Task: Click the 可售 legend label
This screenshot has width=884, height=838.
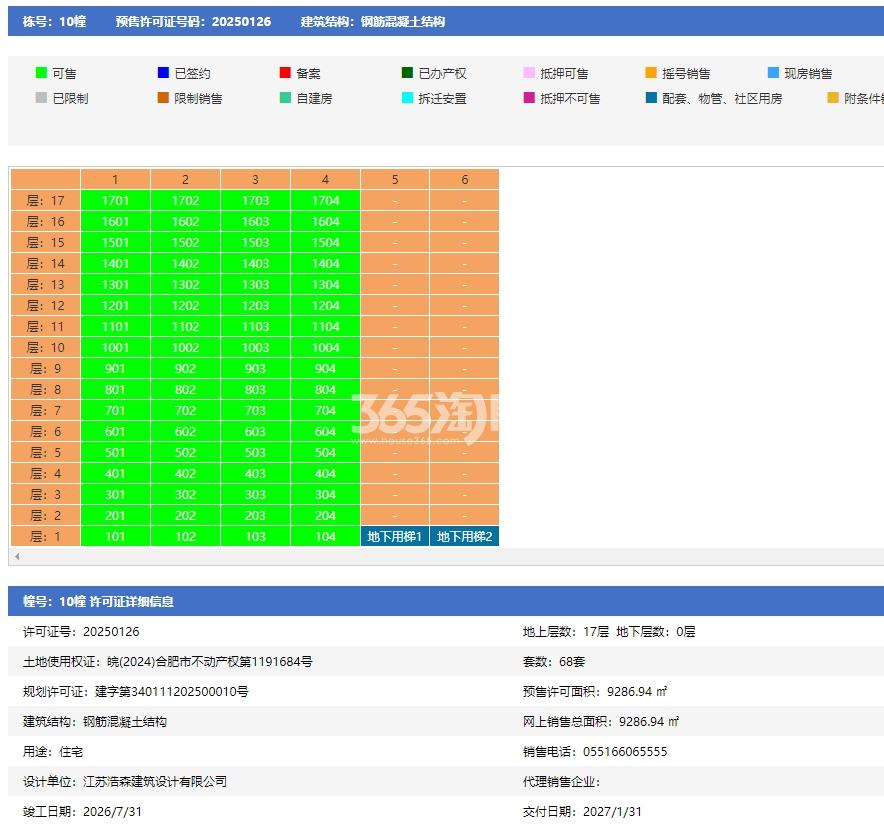Action: [x=64, y=73]
